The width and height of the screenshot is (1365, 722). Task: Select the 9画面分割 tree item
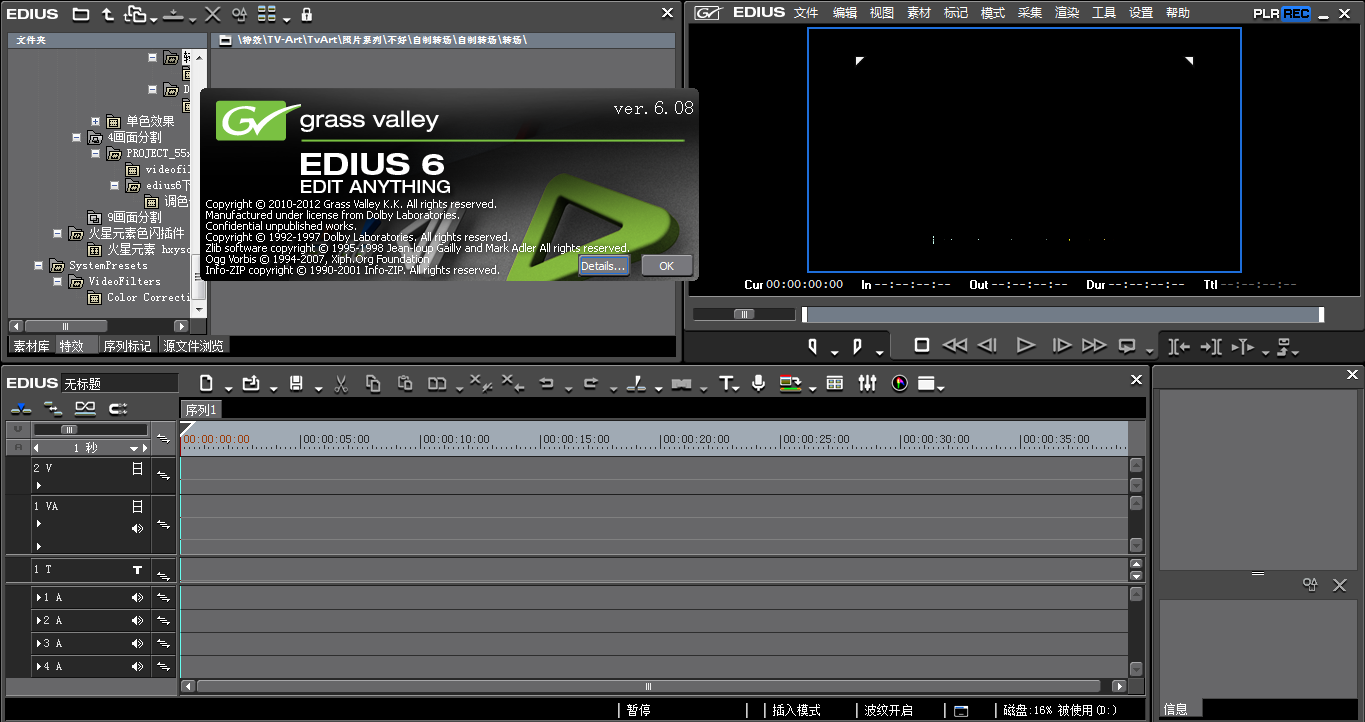coord(134,217)
